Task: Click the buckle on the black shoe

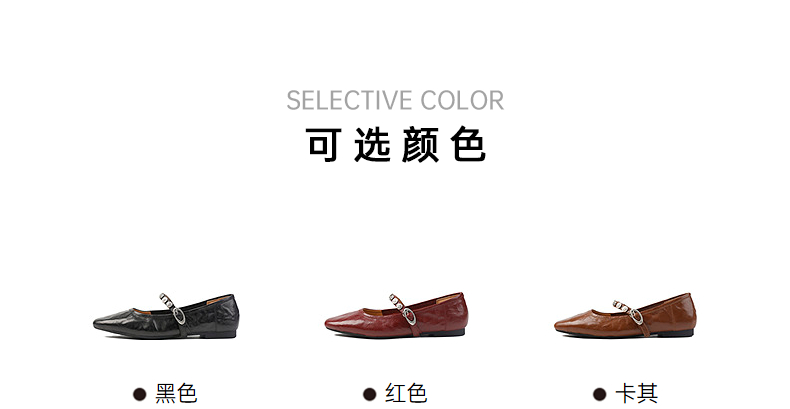Action: pos(179,316)
